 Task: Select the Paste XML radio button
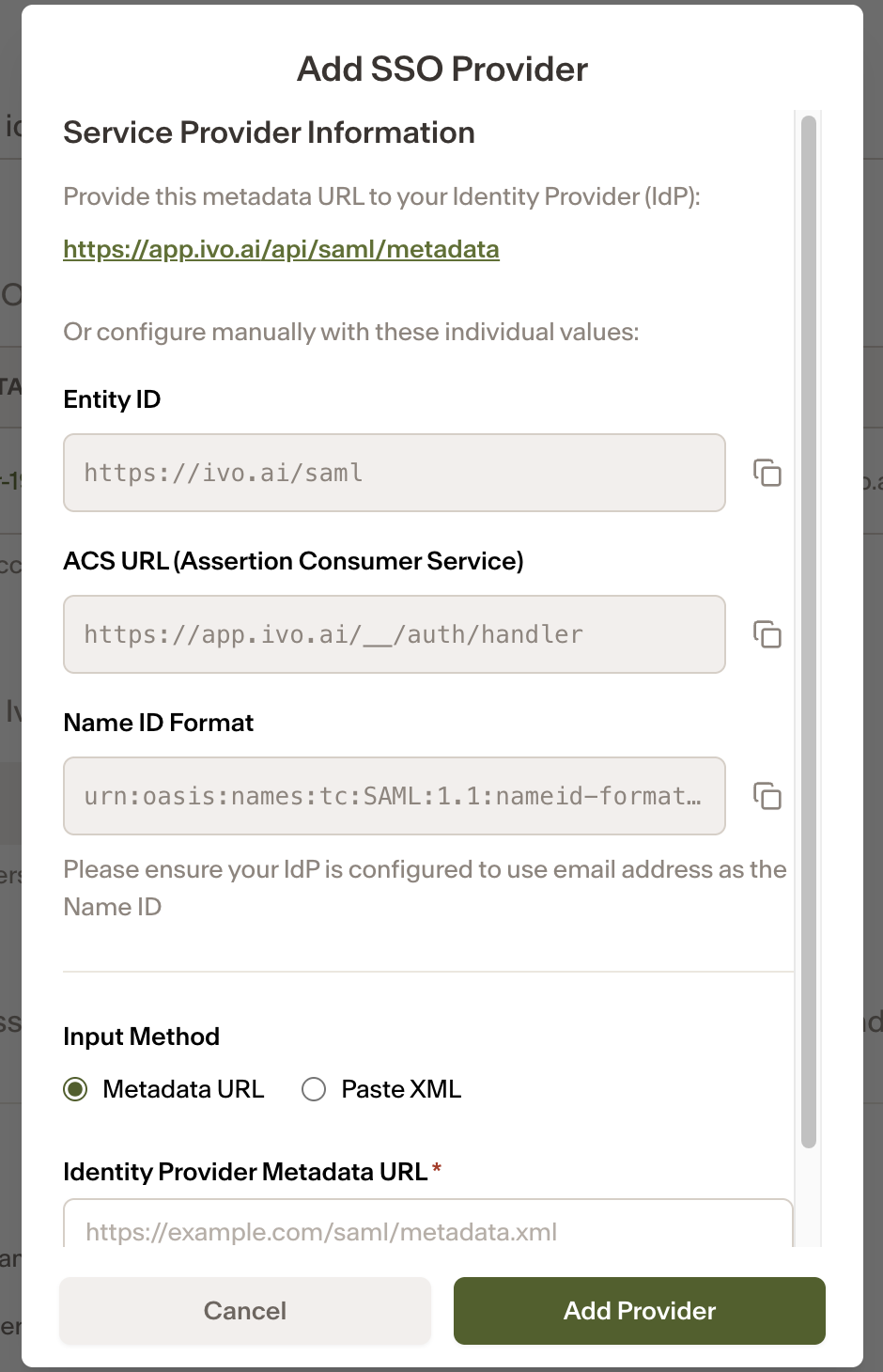pyautogui.click(x=314, y=1089)
